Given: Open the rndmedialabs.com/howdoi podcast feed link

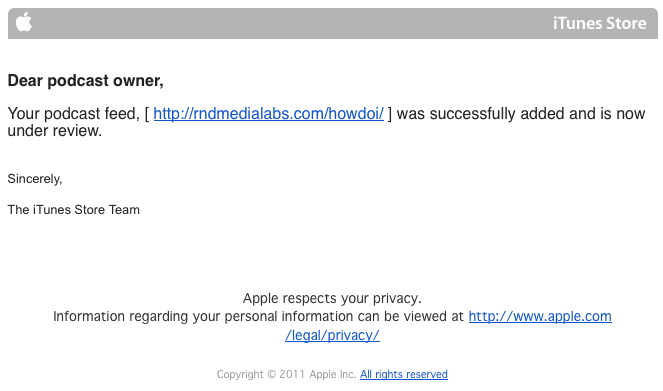Looking at the screenshot, I should 268,114.
